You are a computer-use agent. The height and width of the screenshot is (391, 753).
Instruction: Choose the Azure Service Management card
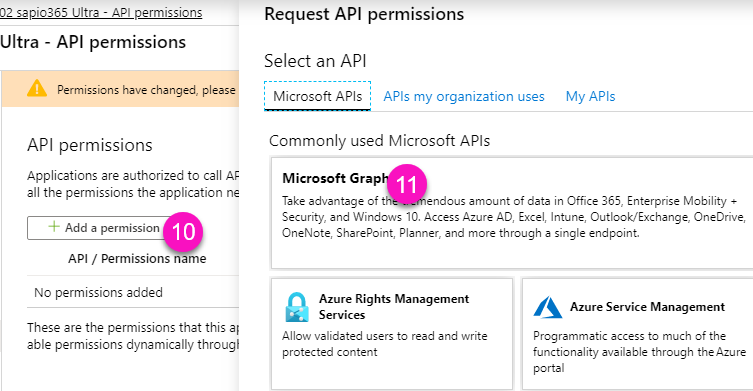click(637, 334)
